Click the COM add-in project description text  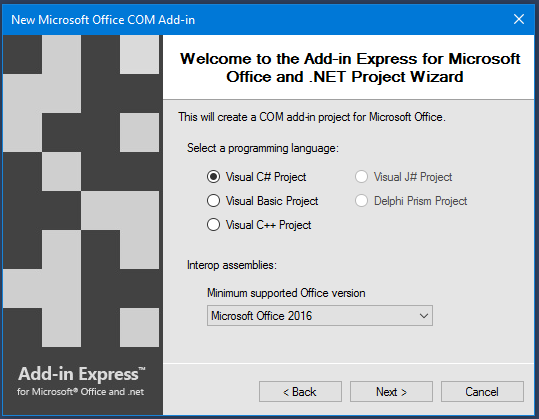312,117
